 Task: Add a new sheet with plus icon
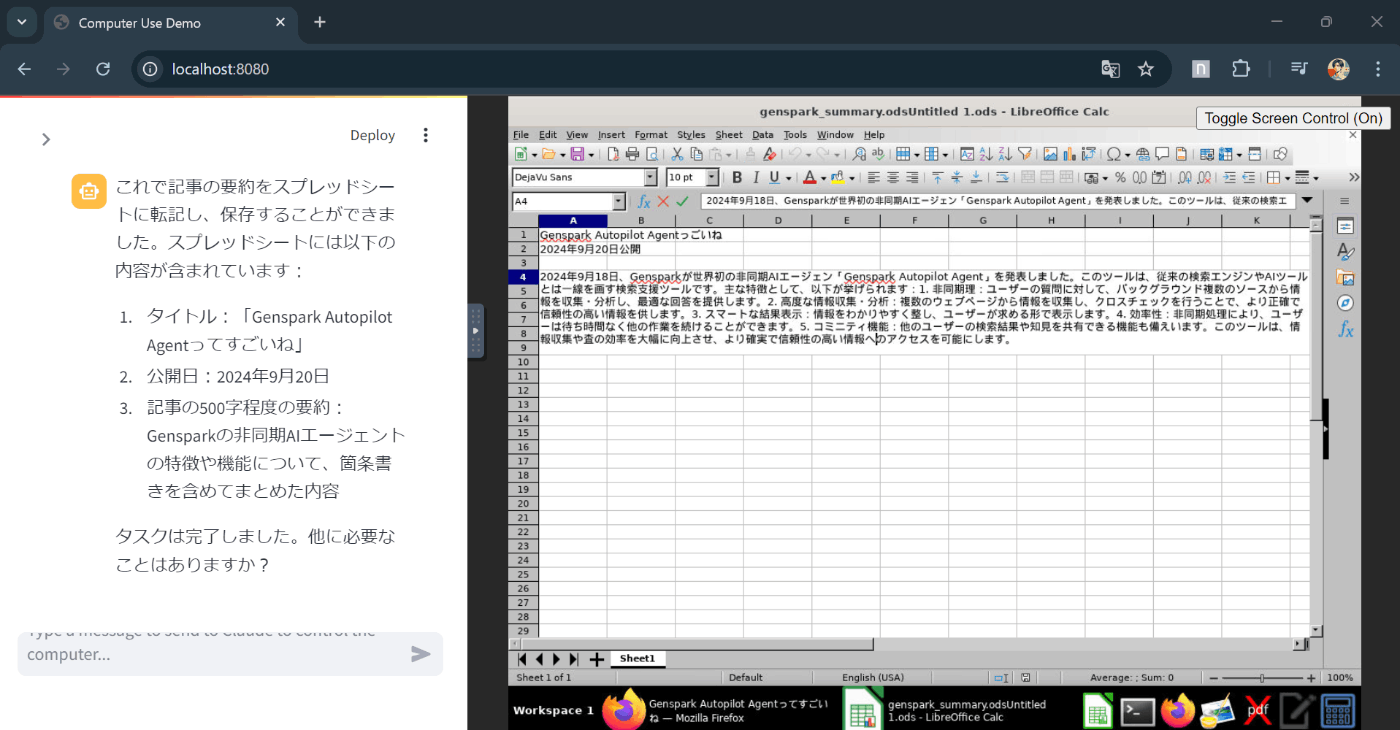(596, 659)
